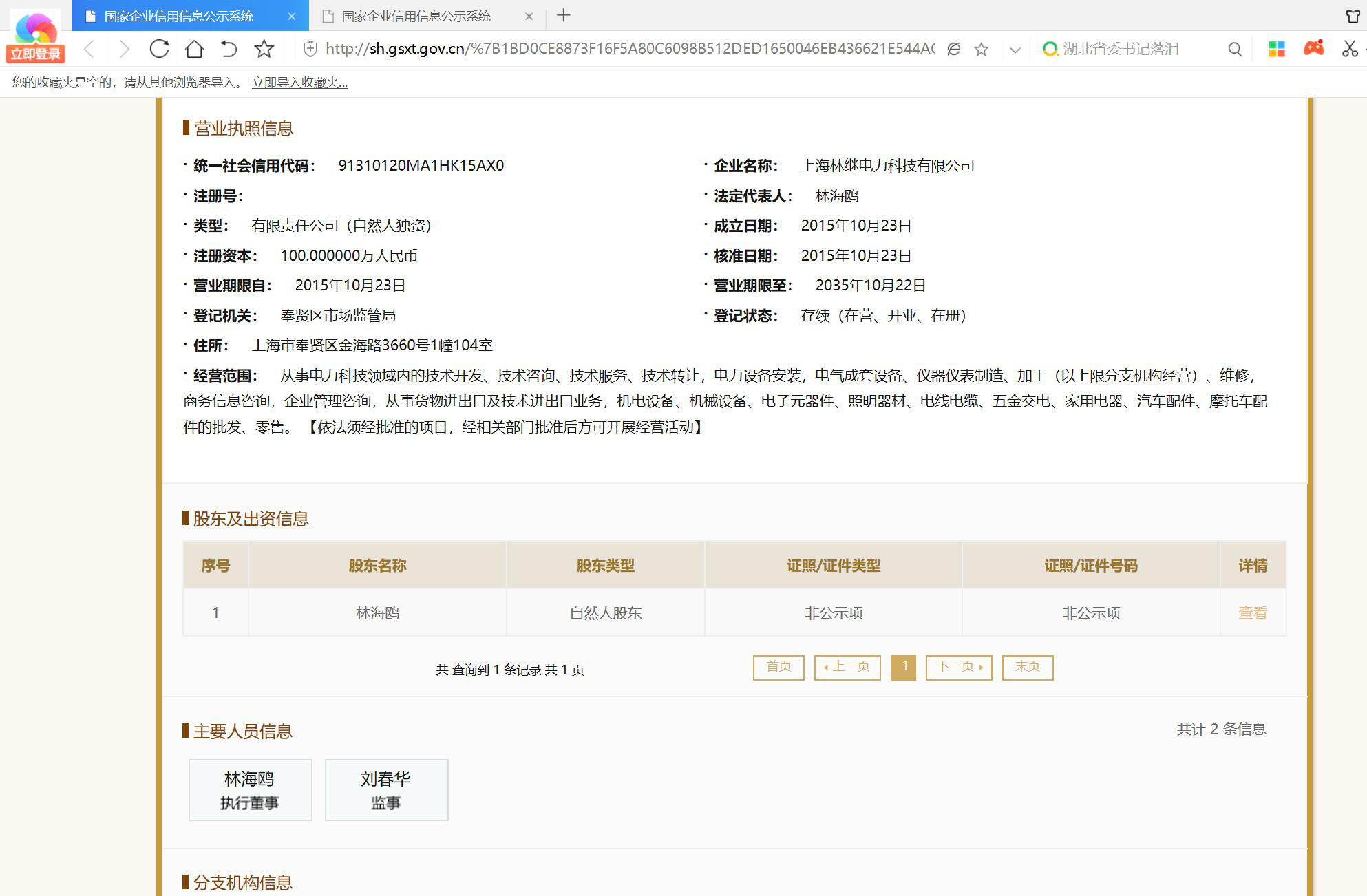Open 刘春华 监事 personnel card
The width and height of the screenshot is (1367, 896).
[x=386, y=789]
